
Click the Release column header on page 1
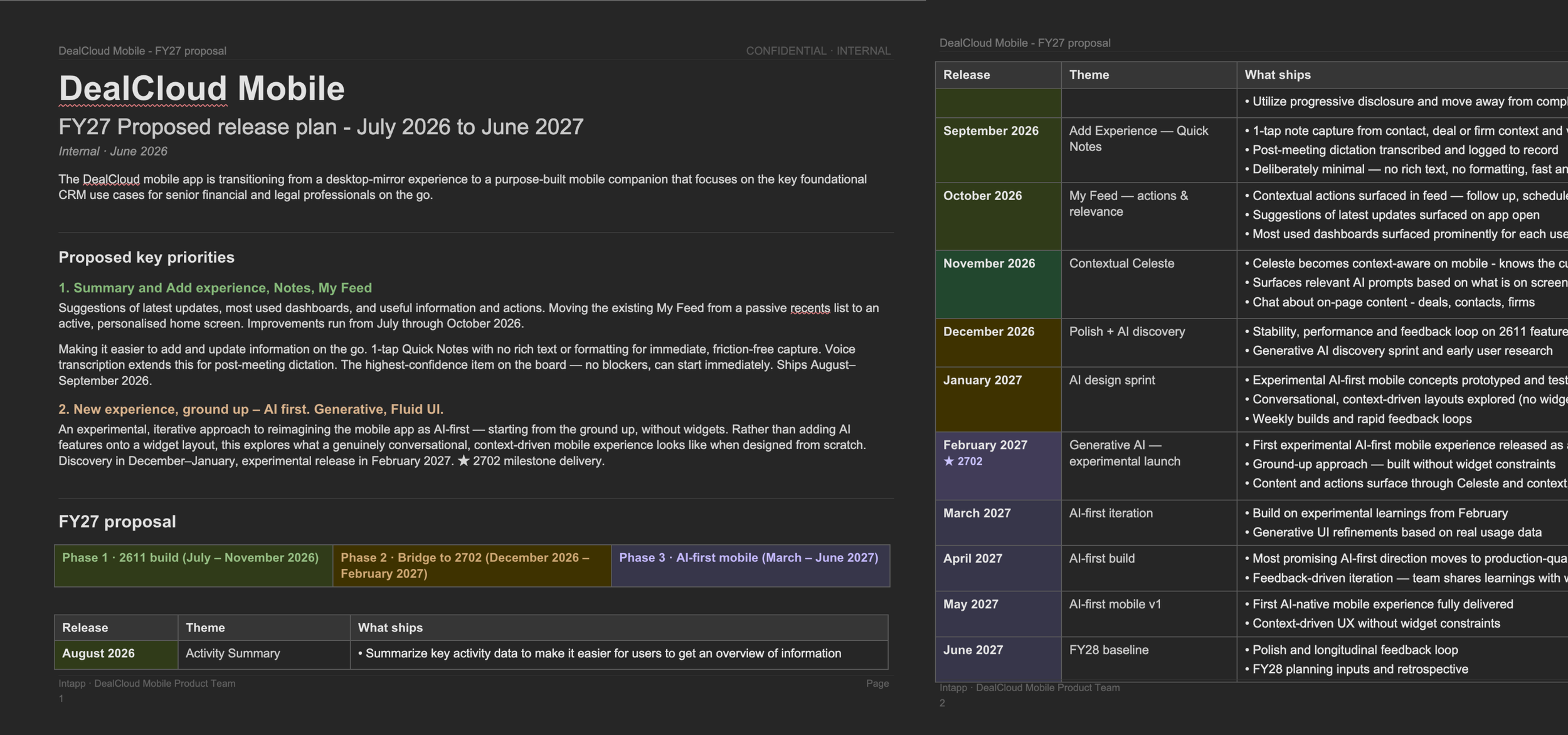tap(116, 628)
